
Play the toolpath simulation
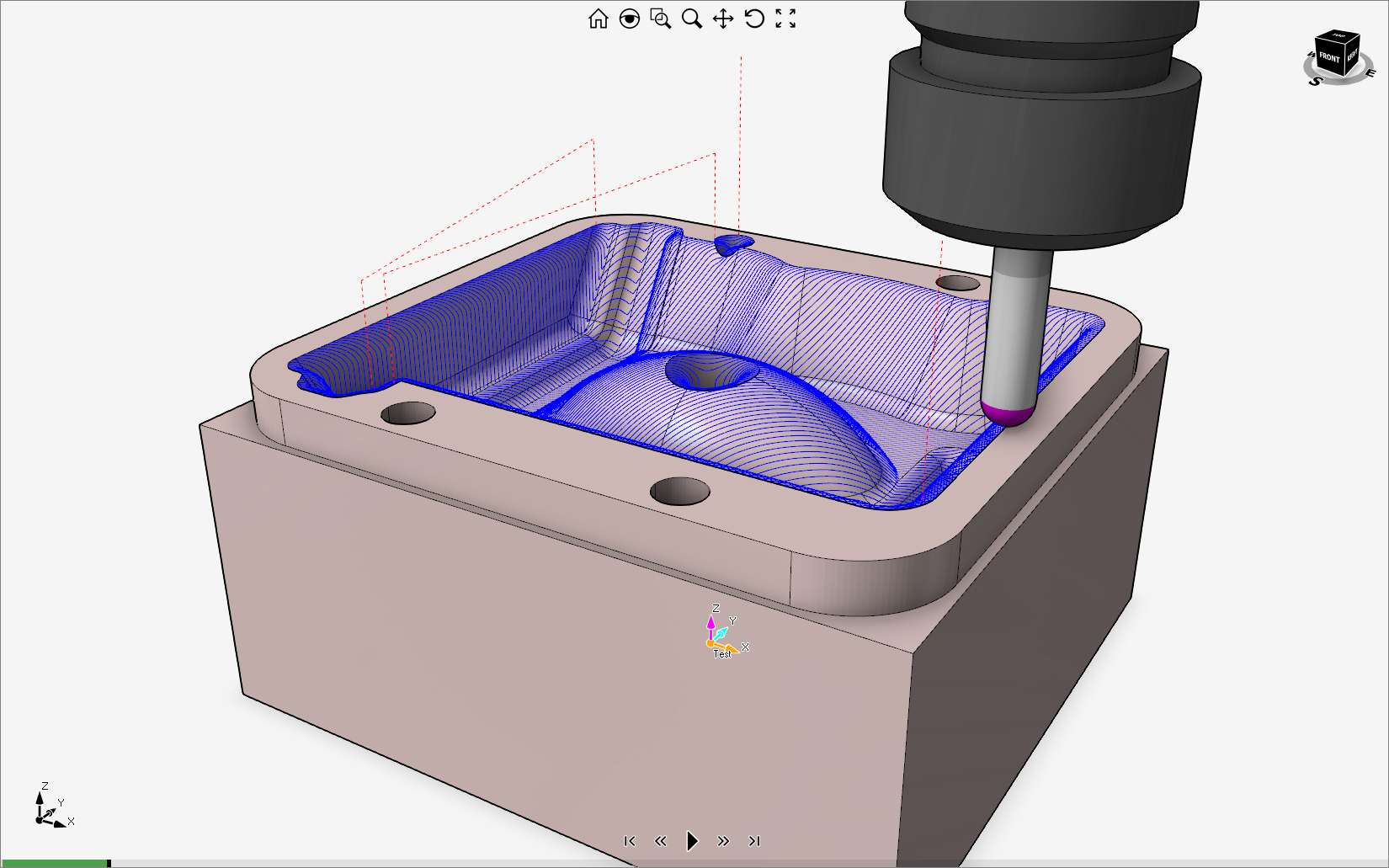pos(692,841)
